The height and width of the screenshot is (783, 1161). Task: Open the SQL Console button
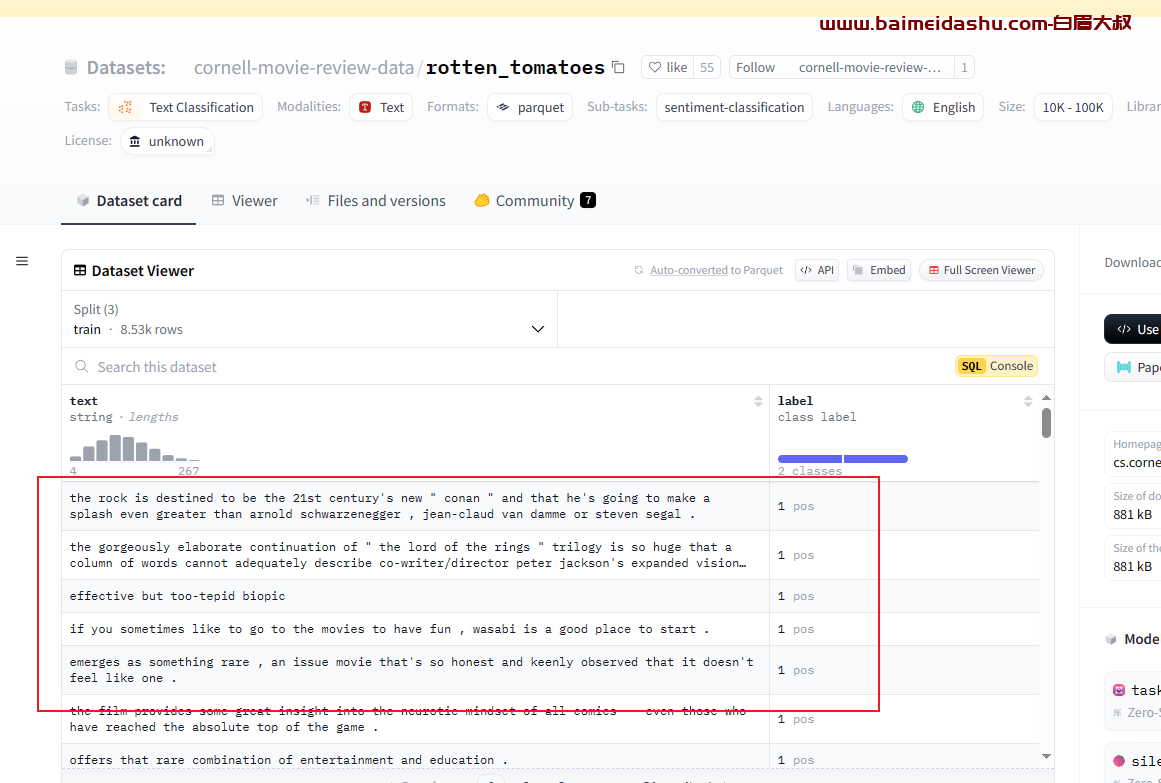point(996,366)
